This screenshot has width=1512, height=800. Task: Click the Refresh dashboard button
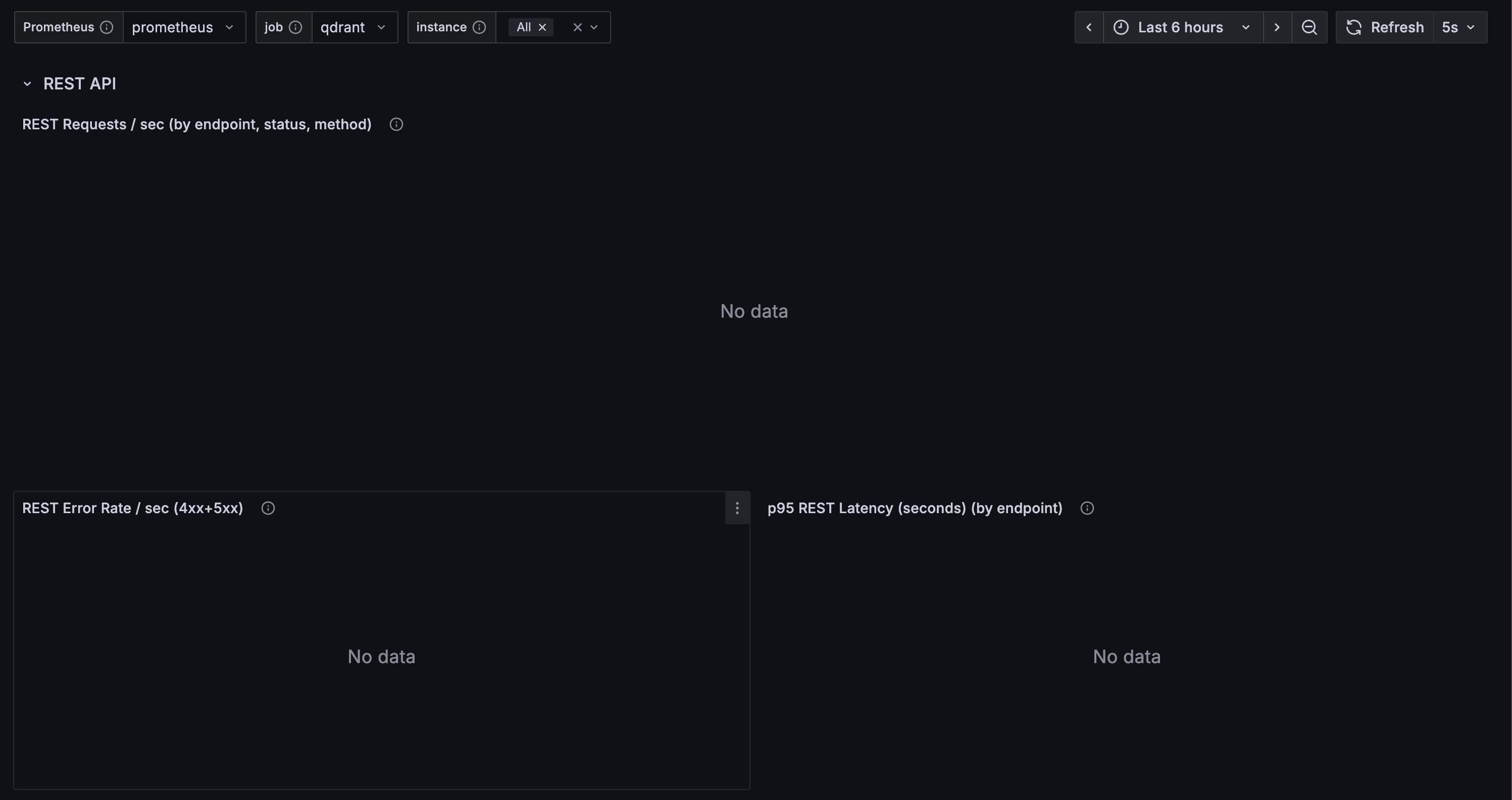[x=1385, y=28]
